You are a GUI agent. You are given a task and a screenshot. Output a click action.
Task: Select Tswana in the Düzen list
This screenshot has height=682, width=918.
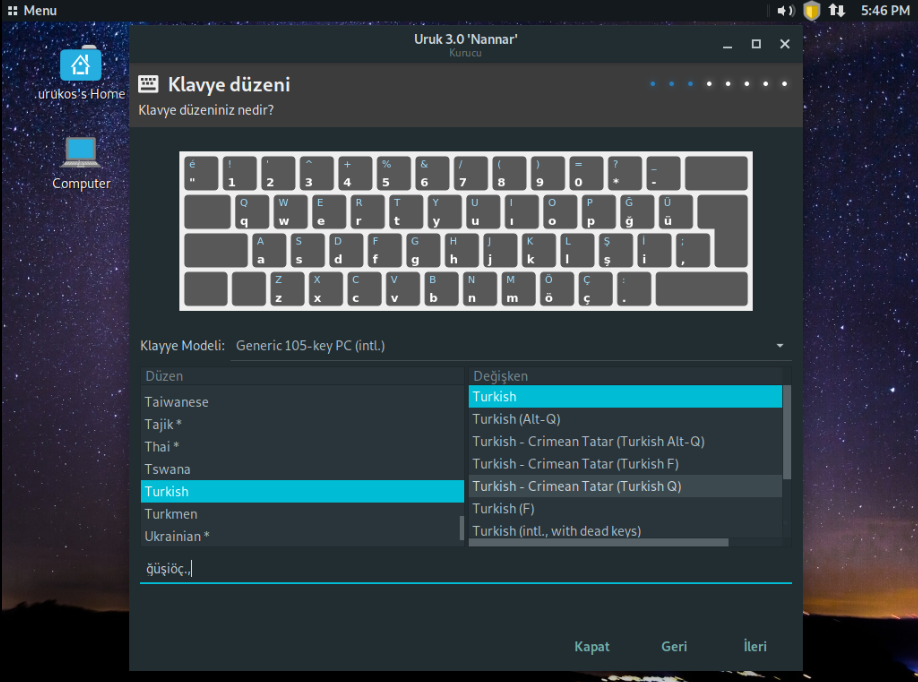[x=302, y=469]
